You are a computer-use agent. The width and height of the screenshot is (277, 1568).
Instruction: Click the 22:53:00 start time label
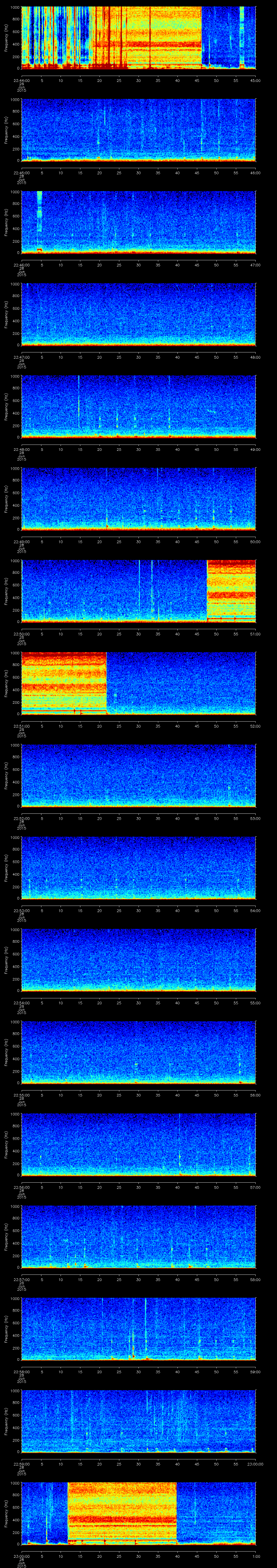(22, 910)
